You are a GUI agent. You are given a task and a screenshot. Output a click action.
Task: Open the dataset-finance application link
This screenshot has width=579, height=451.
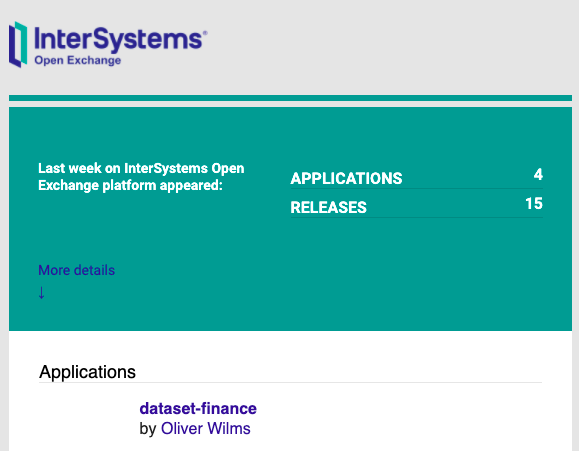(198, 408)
